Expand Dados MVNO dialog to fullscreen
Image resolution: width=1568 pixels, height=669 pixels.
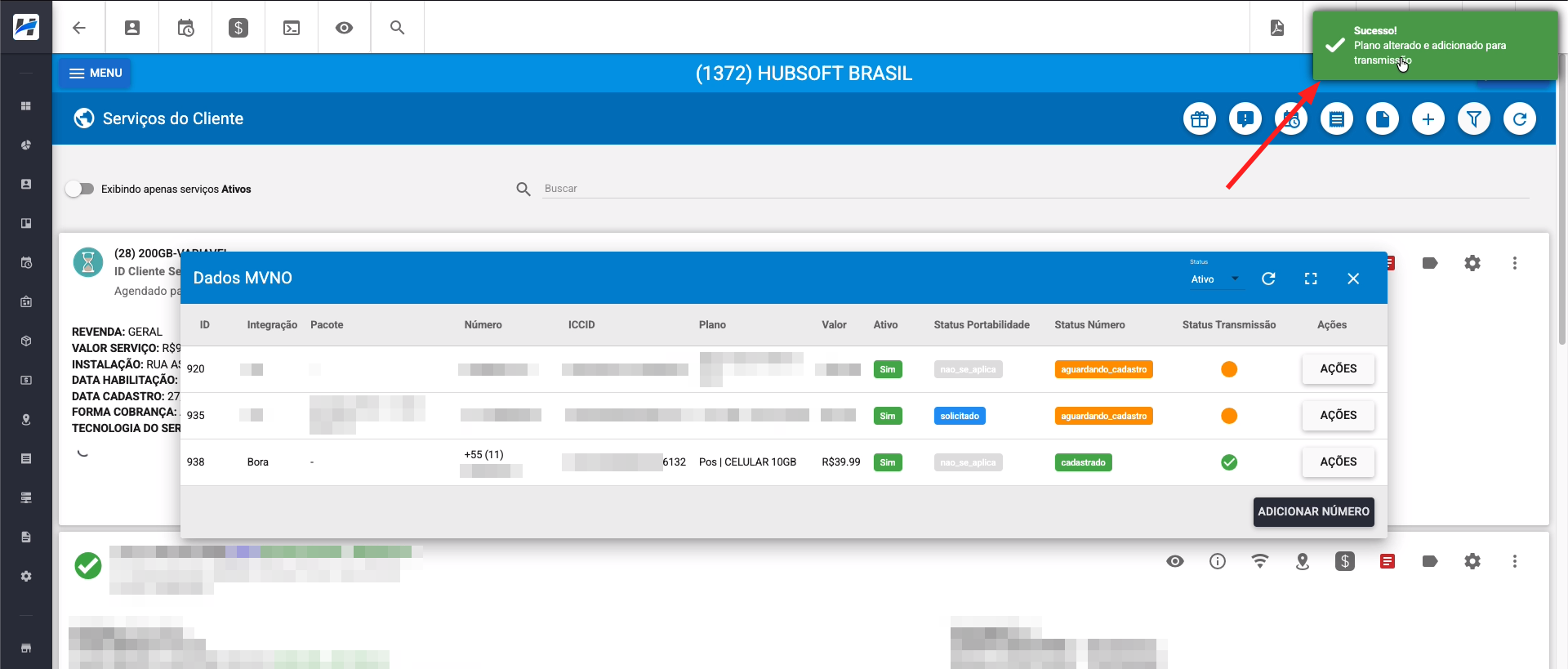[1311, 279]
